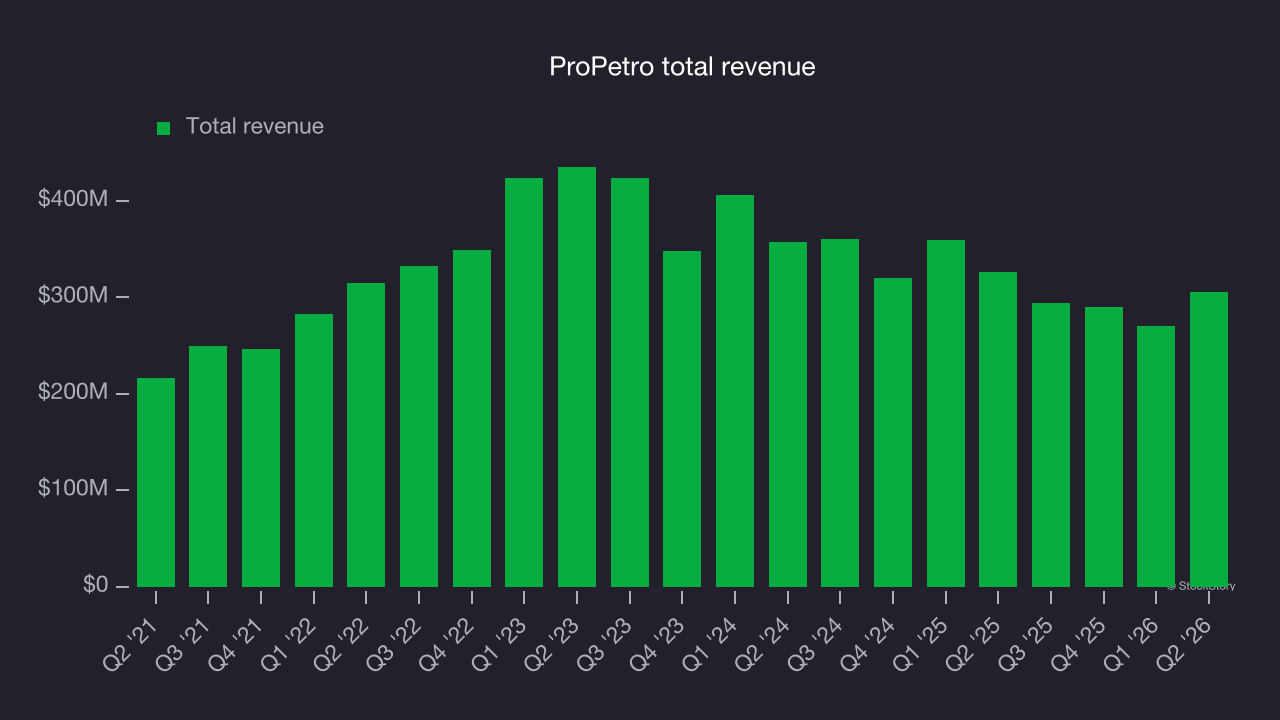Image resolution: width=1280 pixels, height=720 pixels.
Task: Select the Q1 '26 revenue bar
Action: (x=1156, y=456)
